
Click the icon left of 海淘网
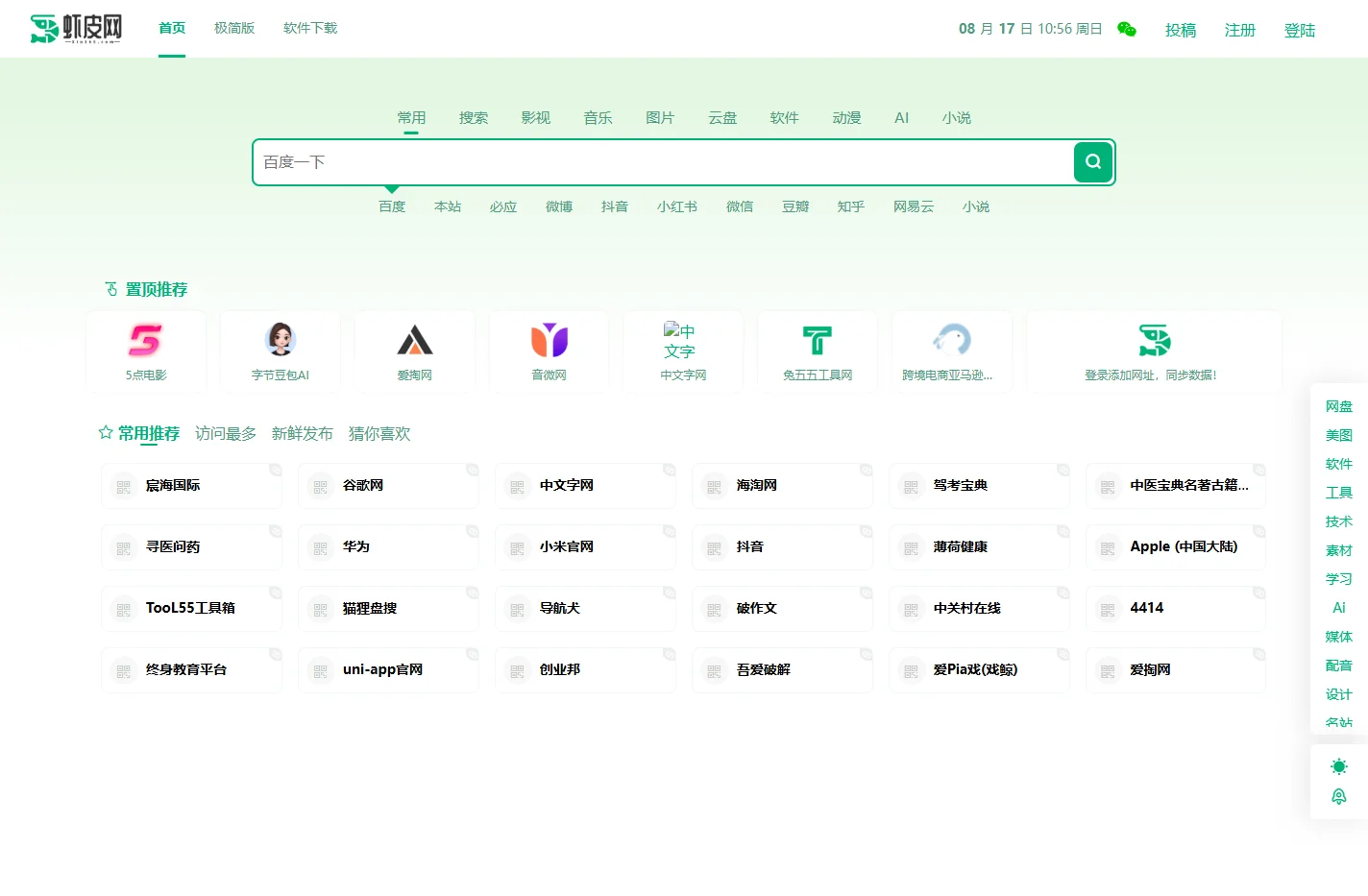714,487
